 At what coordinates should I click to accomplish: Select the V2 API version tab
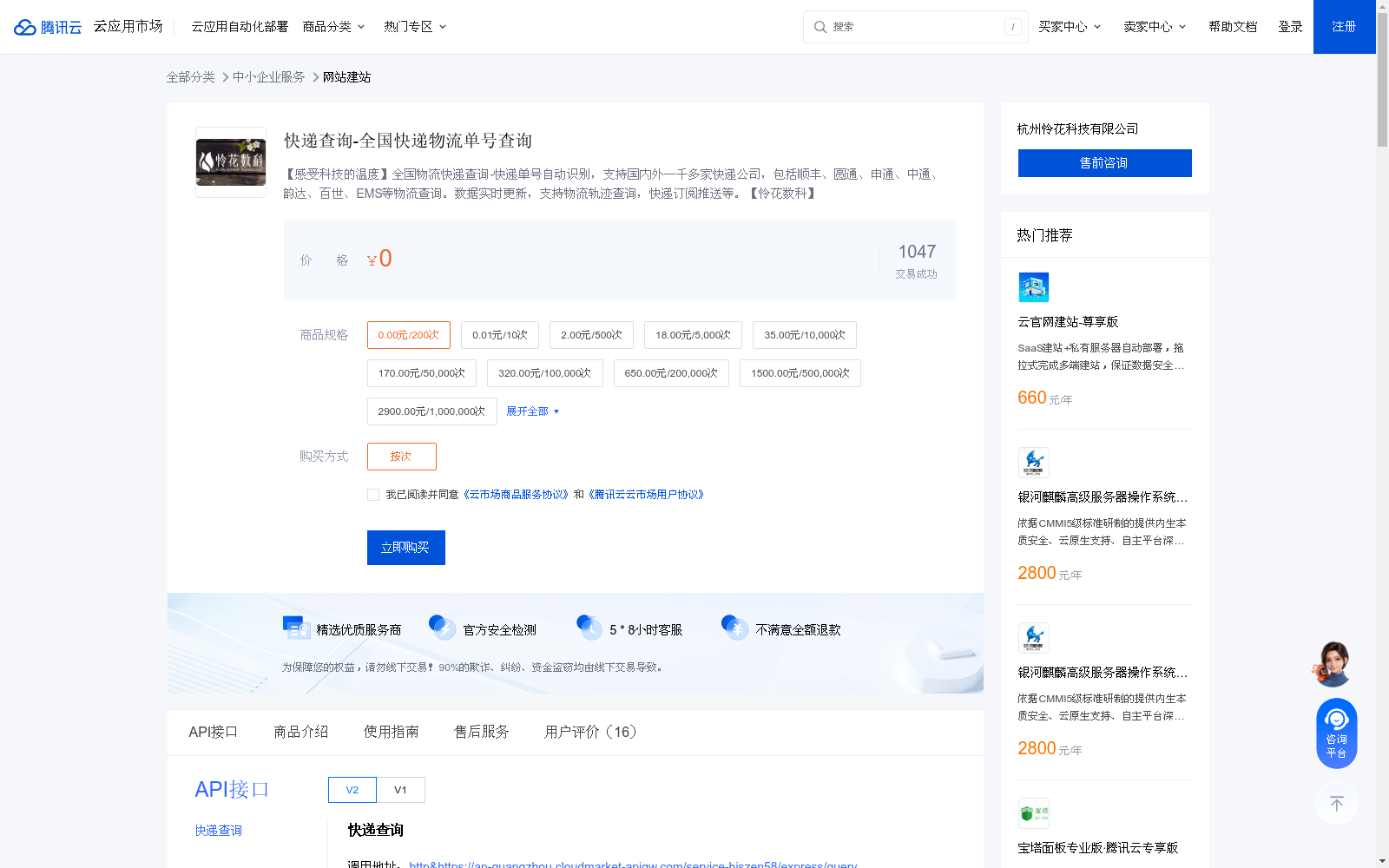point(352,790)
